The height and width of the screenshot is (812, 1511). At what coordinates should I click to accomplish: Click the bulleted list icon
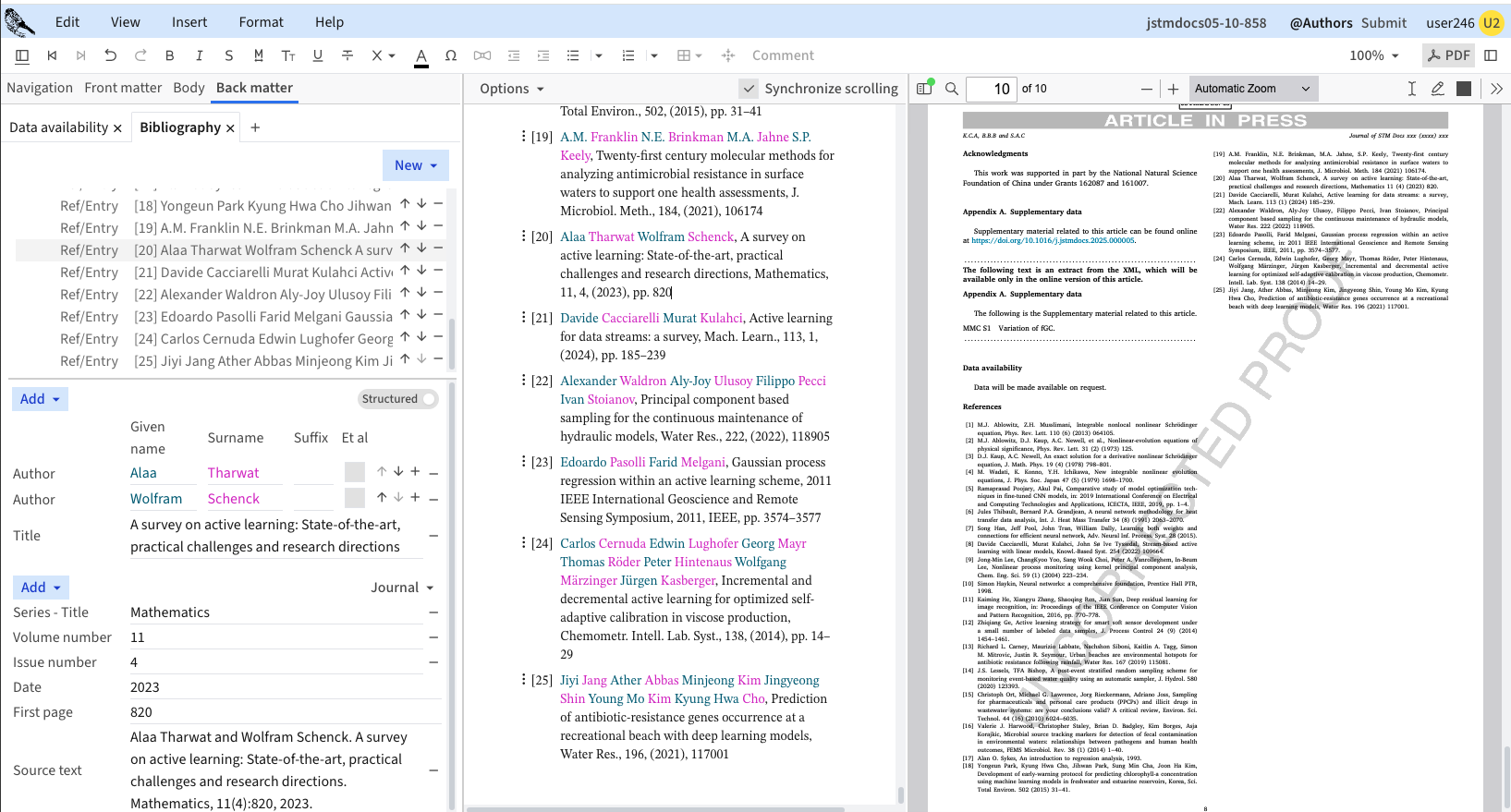tap(573, 55)
